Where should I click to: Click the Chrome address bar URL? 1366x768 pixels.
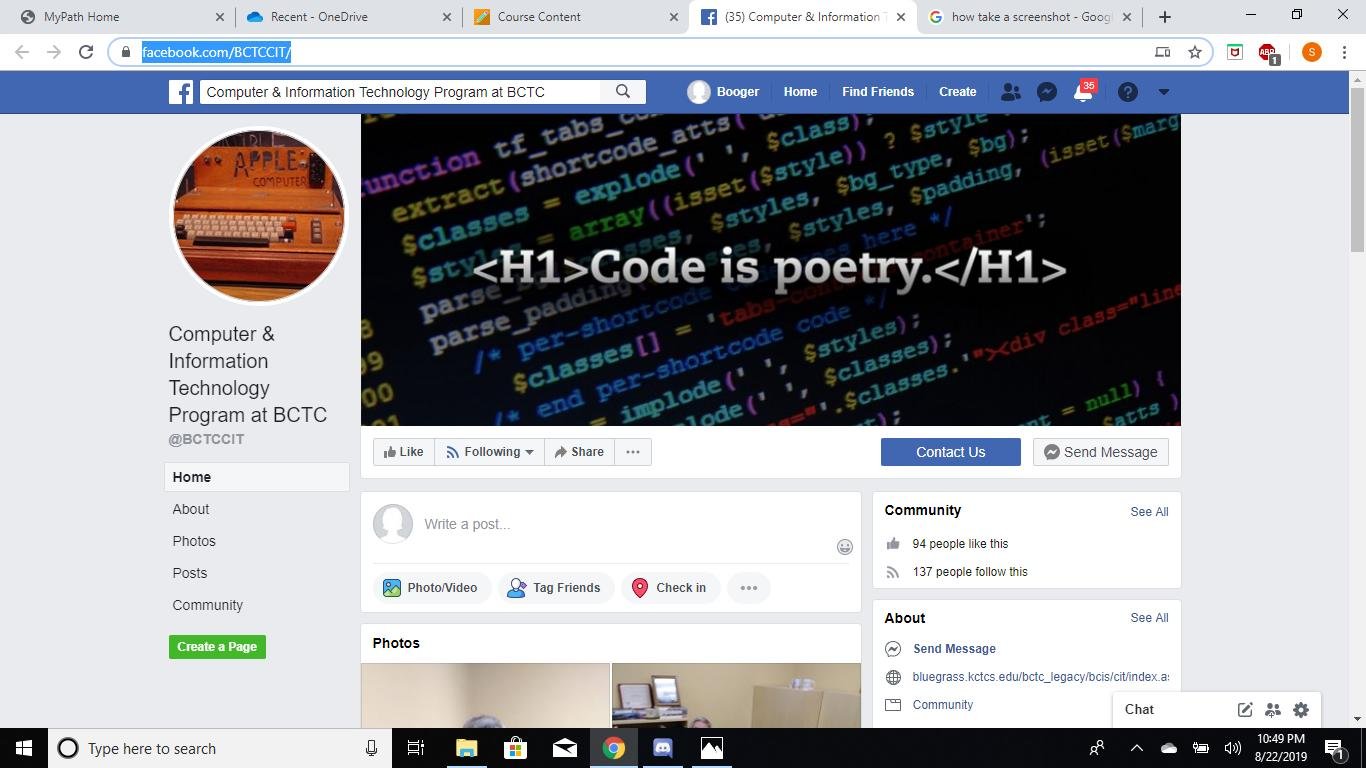point(216,52)
